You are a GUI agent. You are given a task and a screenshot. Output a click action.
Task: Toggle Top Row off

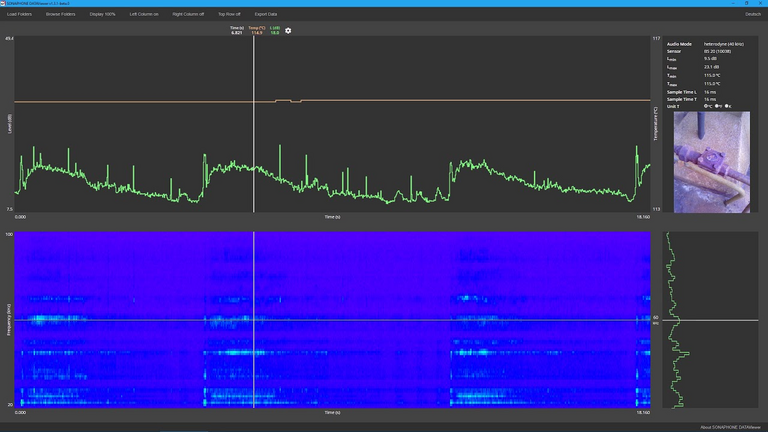[x=229, y=14]
